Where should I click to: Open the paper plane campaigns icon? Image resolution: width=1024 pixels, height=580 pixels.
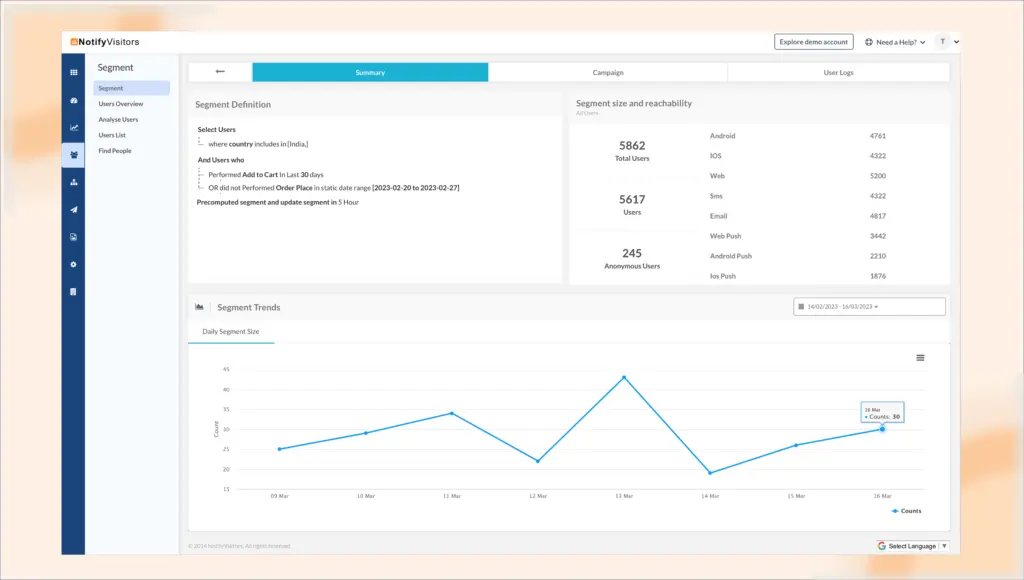tap(73, 210)
